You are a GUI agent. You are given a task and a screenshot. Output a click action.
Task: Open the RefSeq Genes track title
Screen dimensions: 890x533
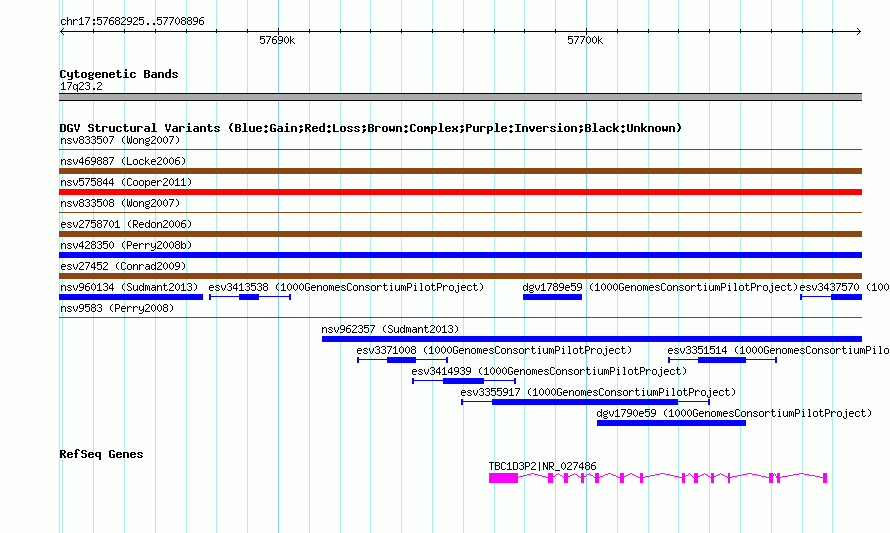[x=102, y=454]
